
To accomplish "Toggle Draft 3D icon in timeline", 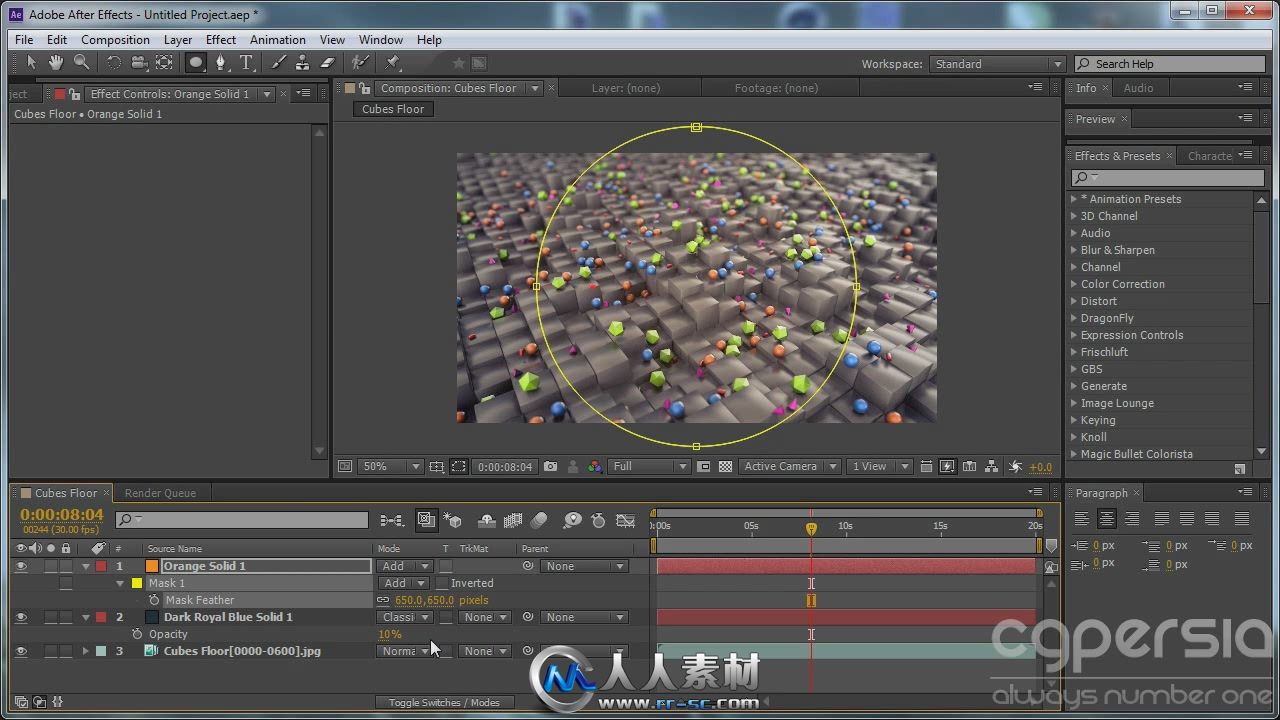I will pos(453,520).
